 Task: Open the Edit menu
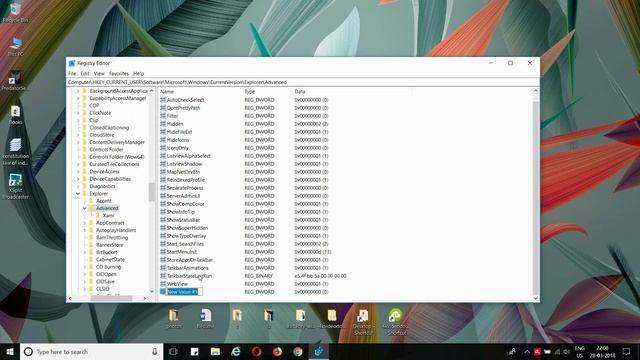(x=85, y=73)
